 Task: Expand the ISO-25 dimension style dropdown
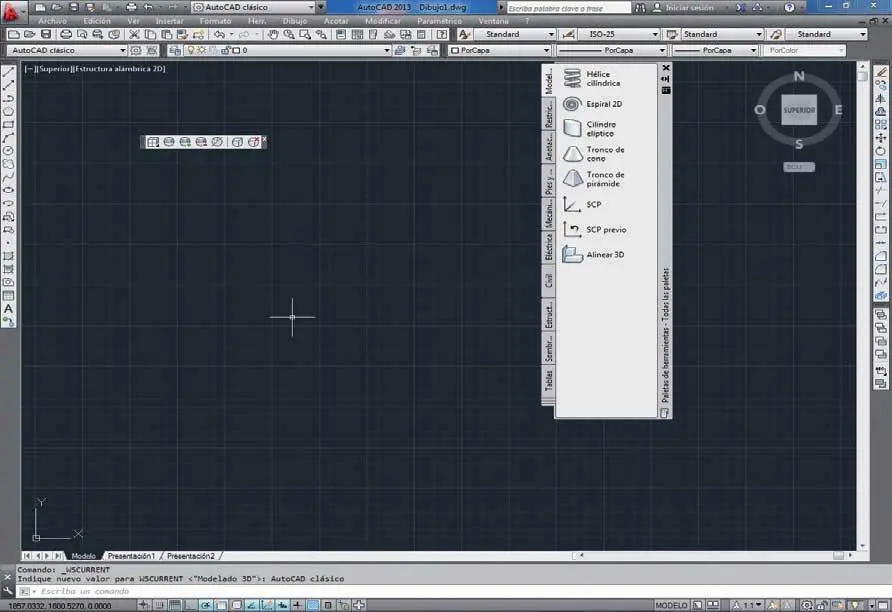[x=619, y=34]
